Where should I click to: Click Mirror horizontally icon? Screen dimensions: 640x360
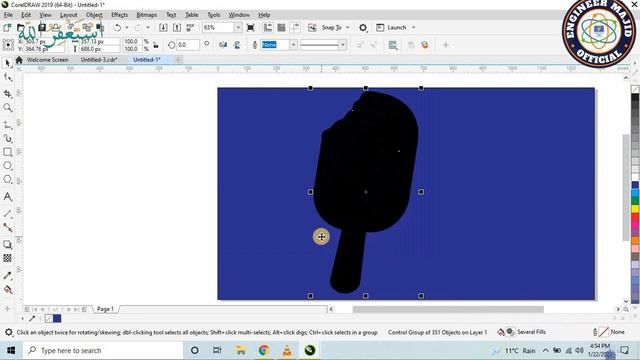223,45
